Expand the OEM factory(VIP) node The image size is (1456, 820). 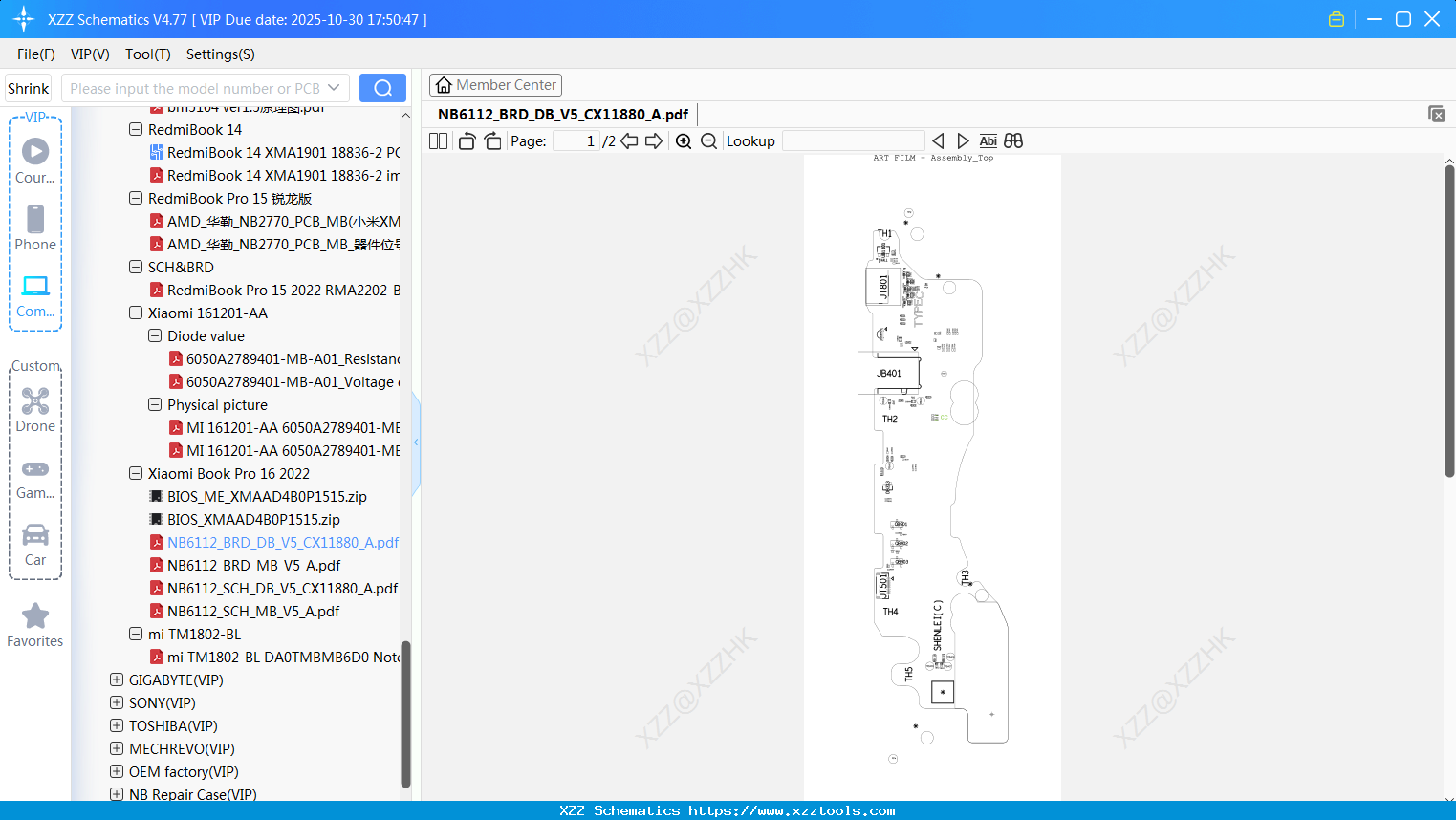(x=117, y=771)
